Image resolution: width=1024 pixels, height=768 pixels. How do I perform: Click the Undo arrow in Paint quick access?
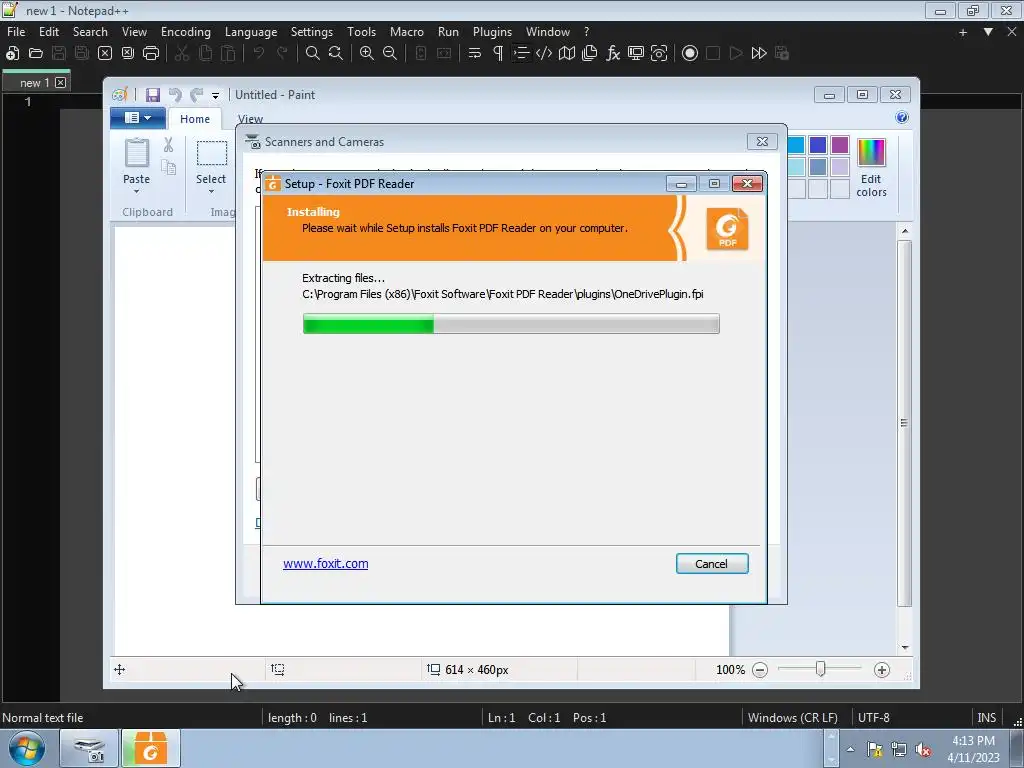click(x=175, y=95)
